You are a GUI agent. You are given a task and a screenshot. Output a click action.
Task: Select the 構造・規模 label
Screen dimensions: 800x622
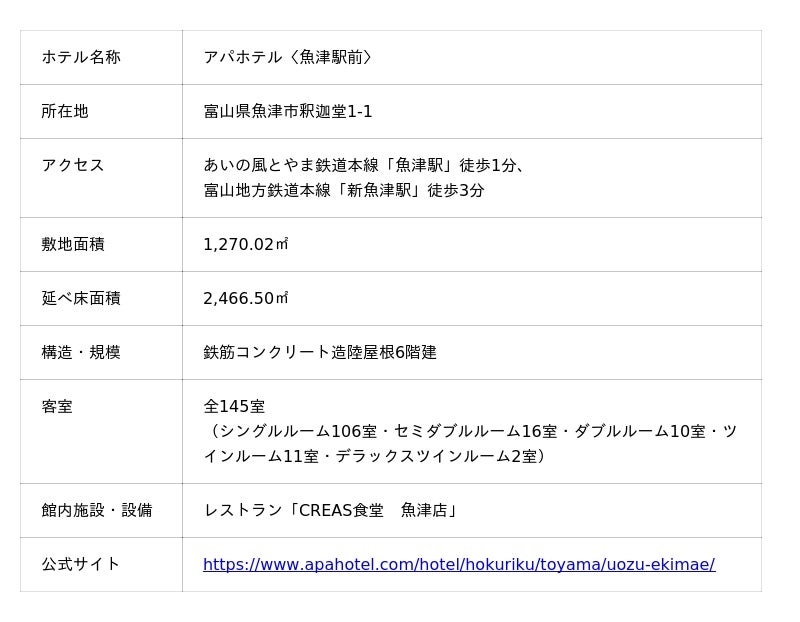point(81,352)
